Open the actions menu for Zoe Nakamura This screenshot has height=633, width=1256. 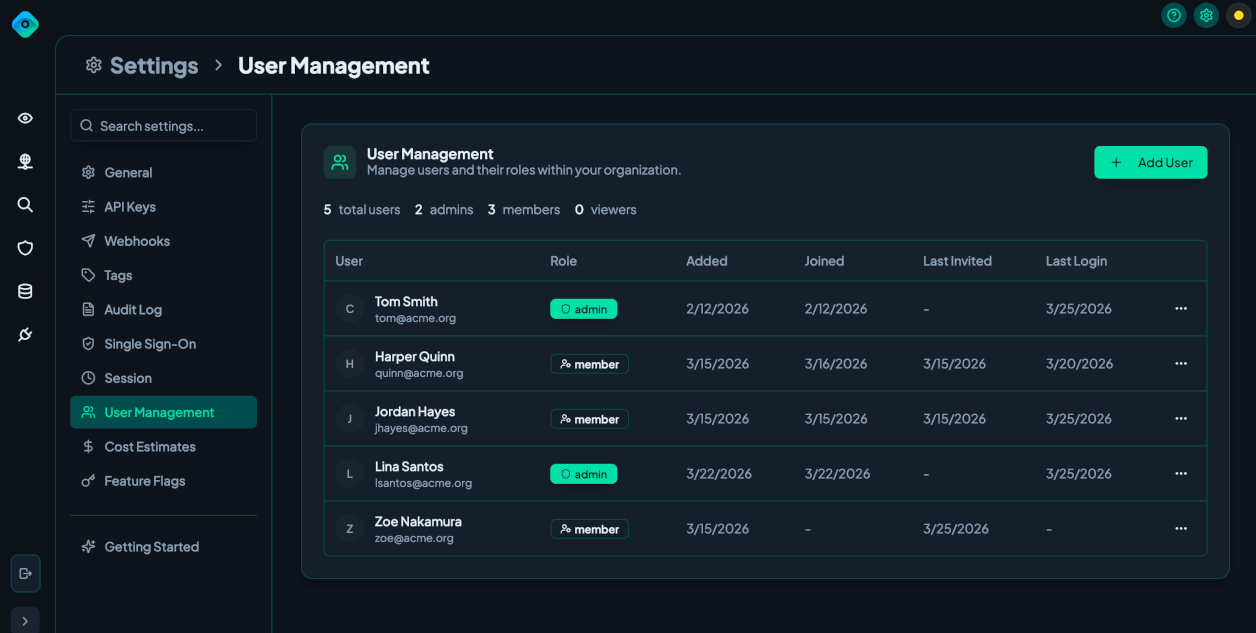(x=1181, y=529)
